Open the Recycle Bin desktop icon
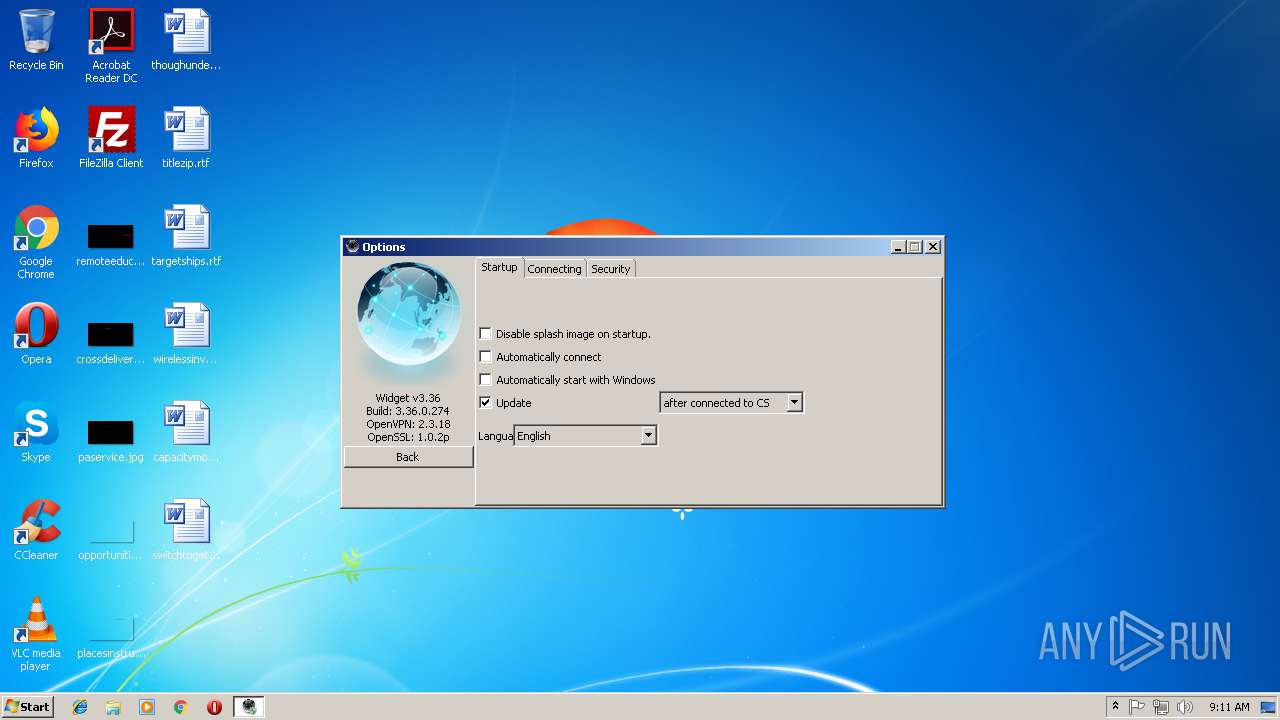1280x720 pixels. (x=36, y=40)
